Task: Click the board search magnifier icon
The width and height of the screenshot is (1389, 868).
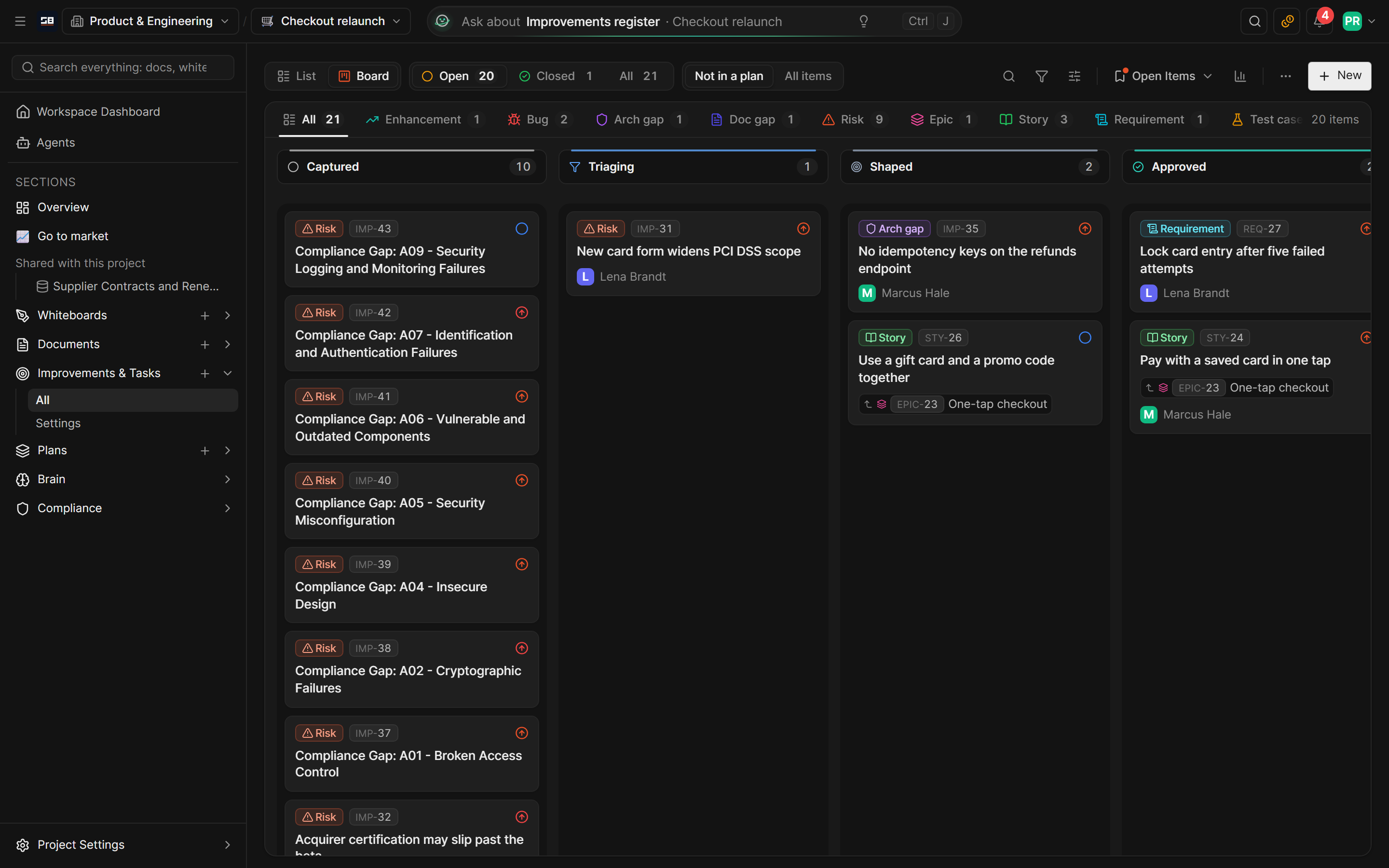Action: 1008,76
